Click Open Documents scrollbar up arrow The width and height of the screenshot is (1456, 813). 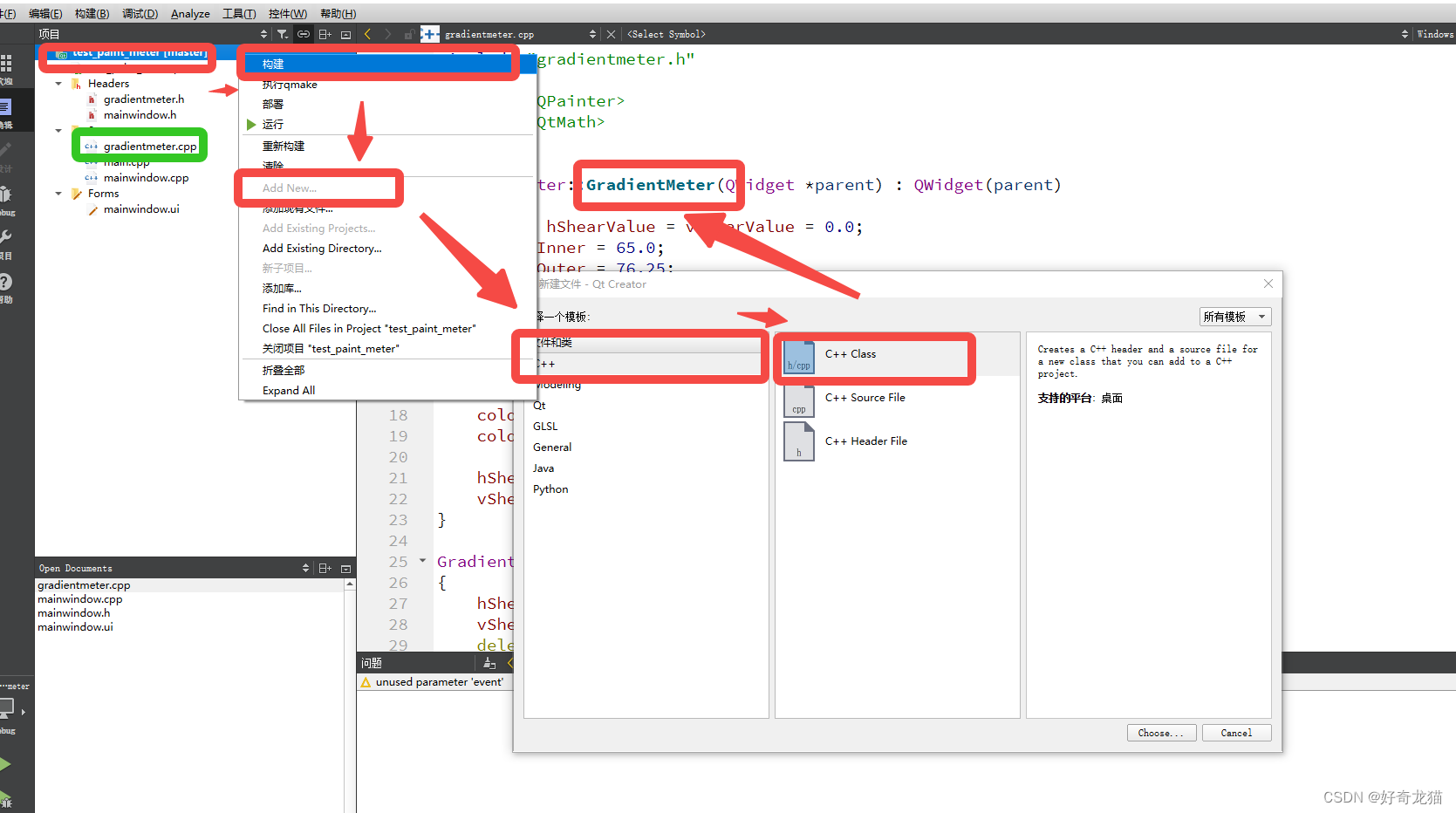(350, 584)
